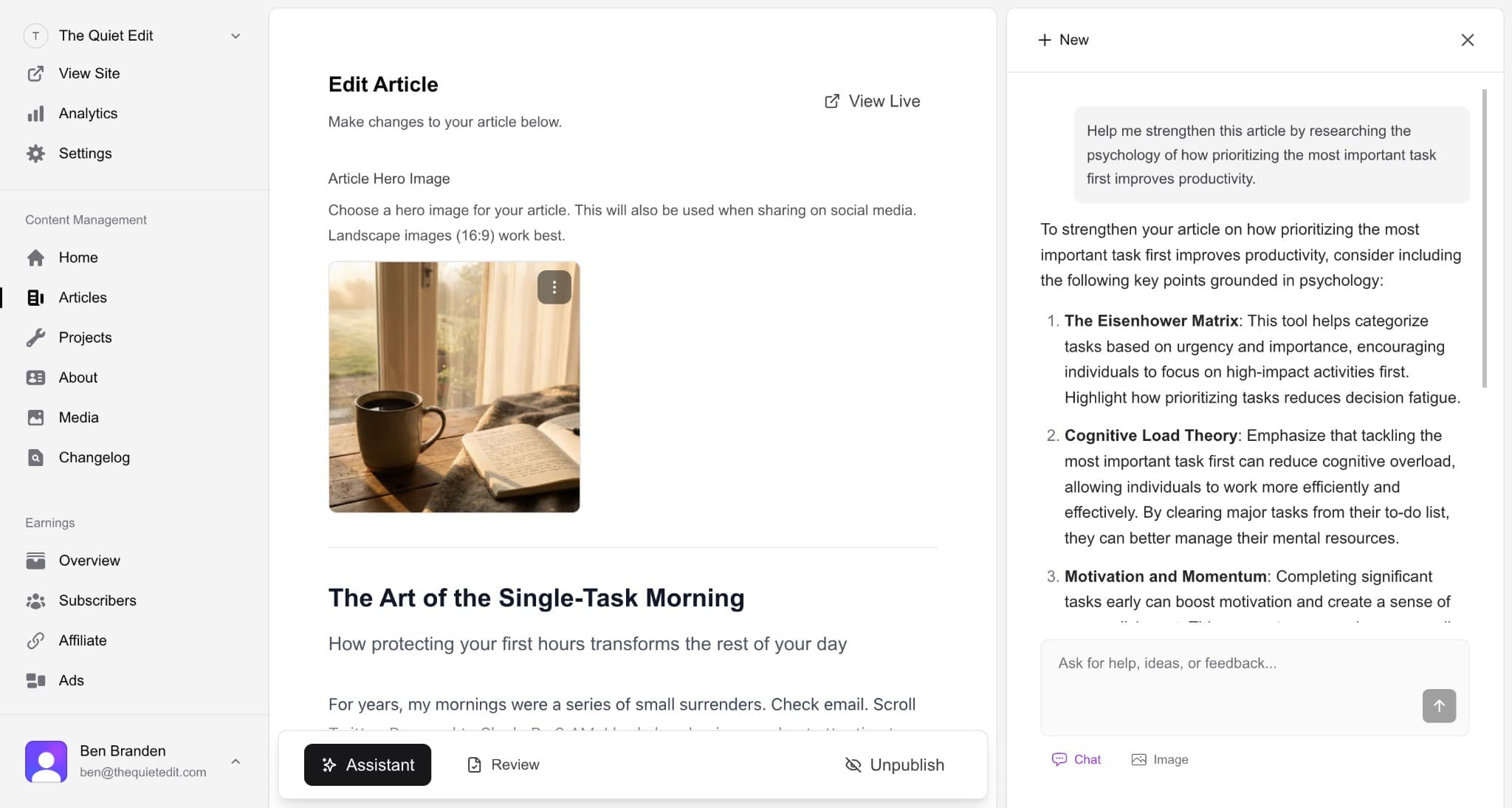Screen dimensions: 1512x808
Task: Unpublish the current article
Action: (895, 764)
